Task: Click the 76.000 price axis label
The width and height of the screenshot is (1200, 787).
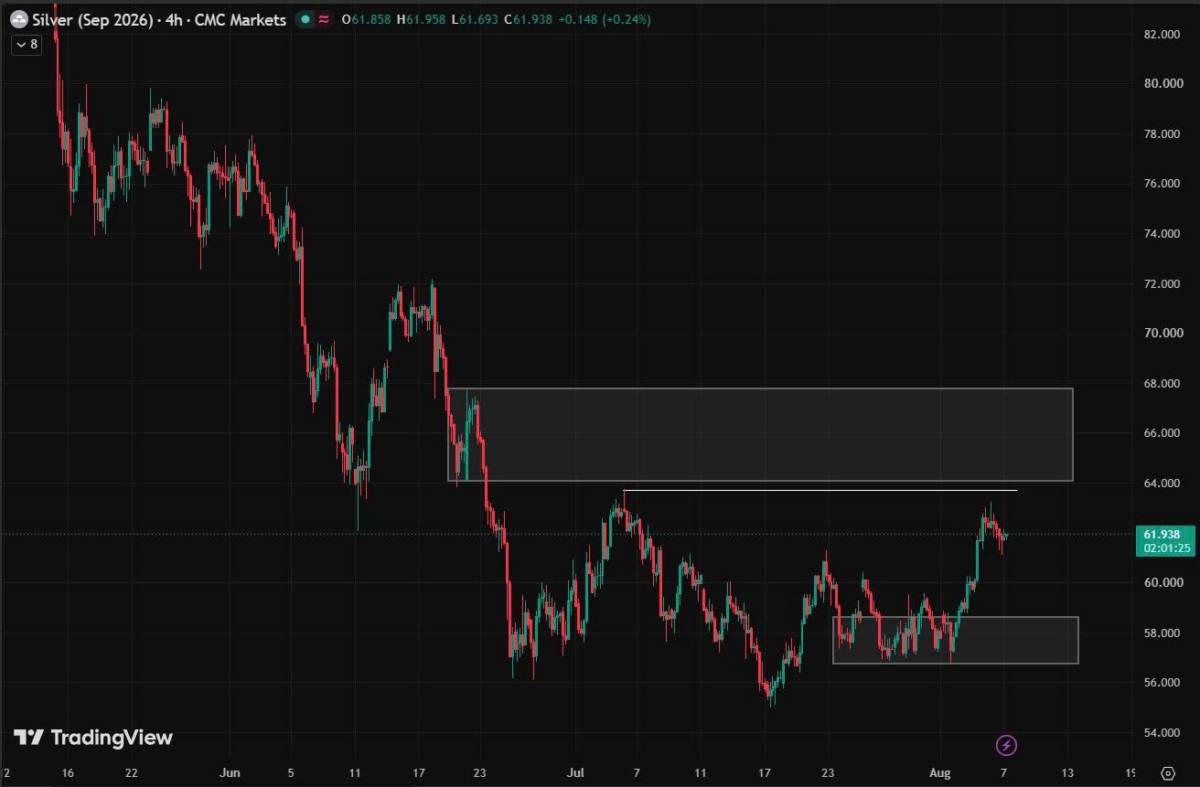Action: 1164,184
